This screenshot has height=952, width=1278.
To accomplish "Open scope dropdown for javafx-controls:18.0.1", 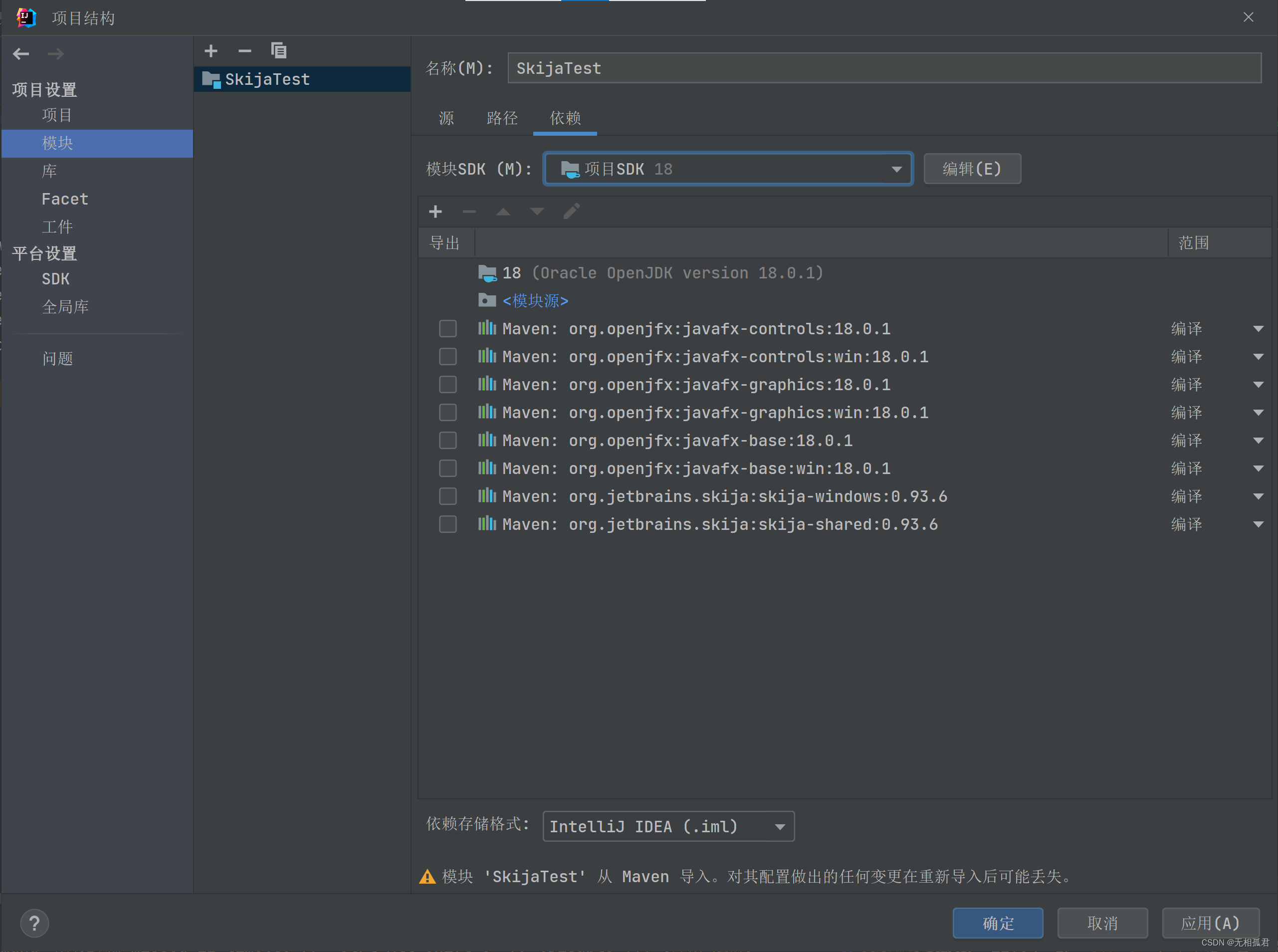I will [1258, 329].
